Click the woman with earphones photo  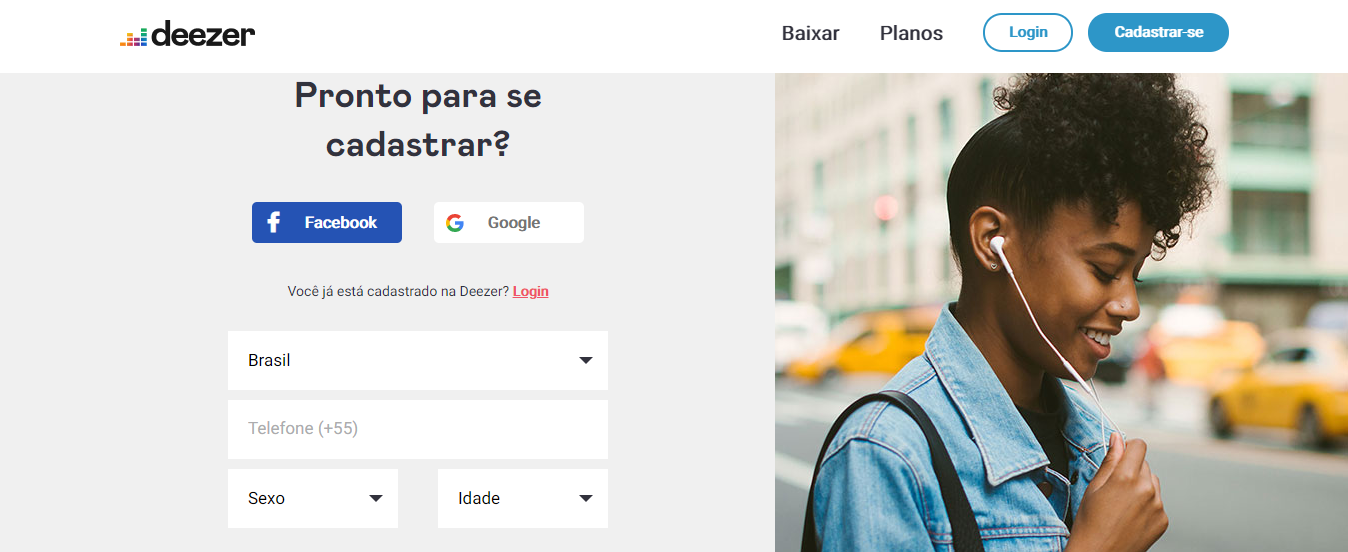(x=1061, y=312)
